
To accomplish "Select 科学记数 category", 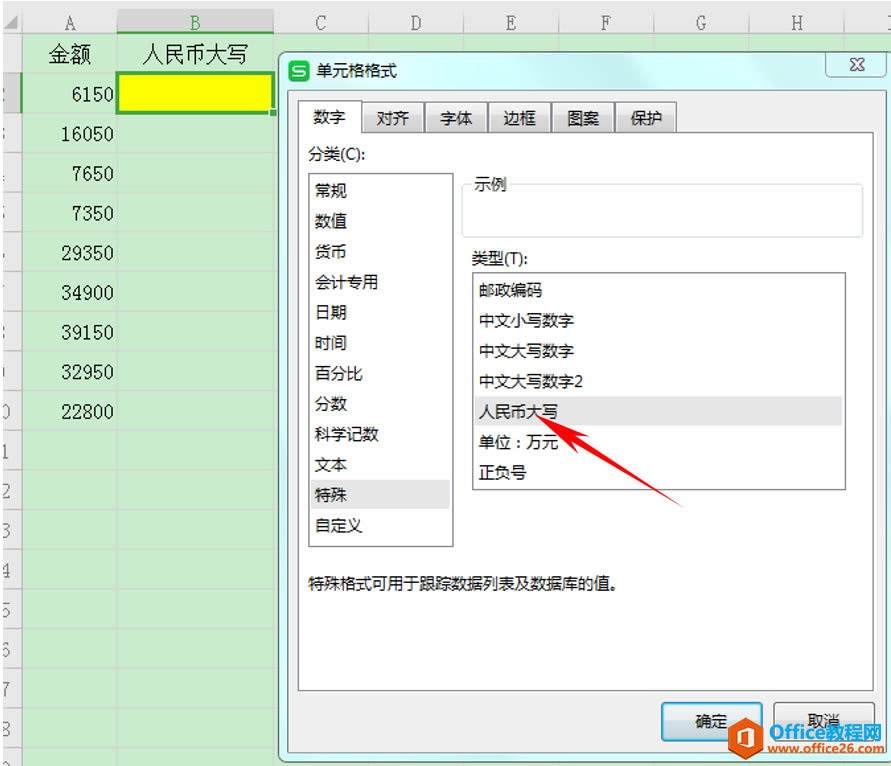I will 380,434.
